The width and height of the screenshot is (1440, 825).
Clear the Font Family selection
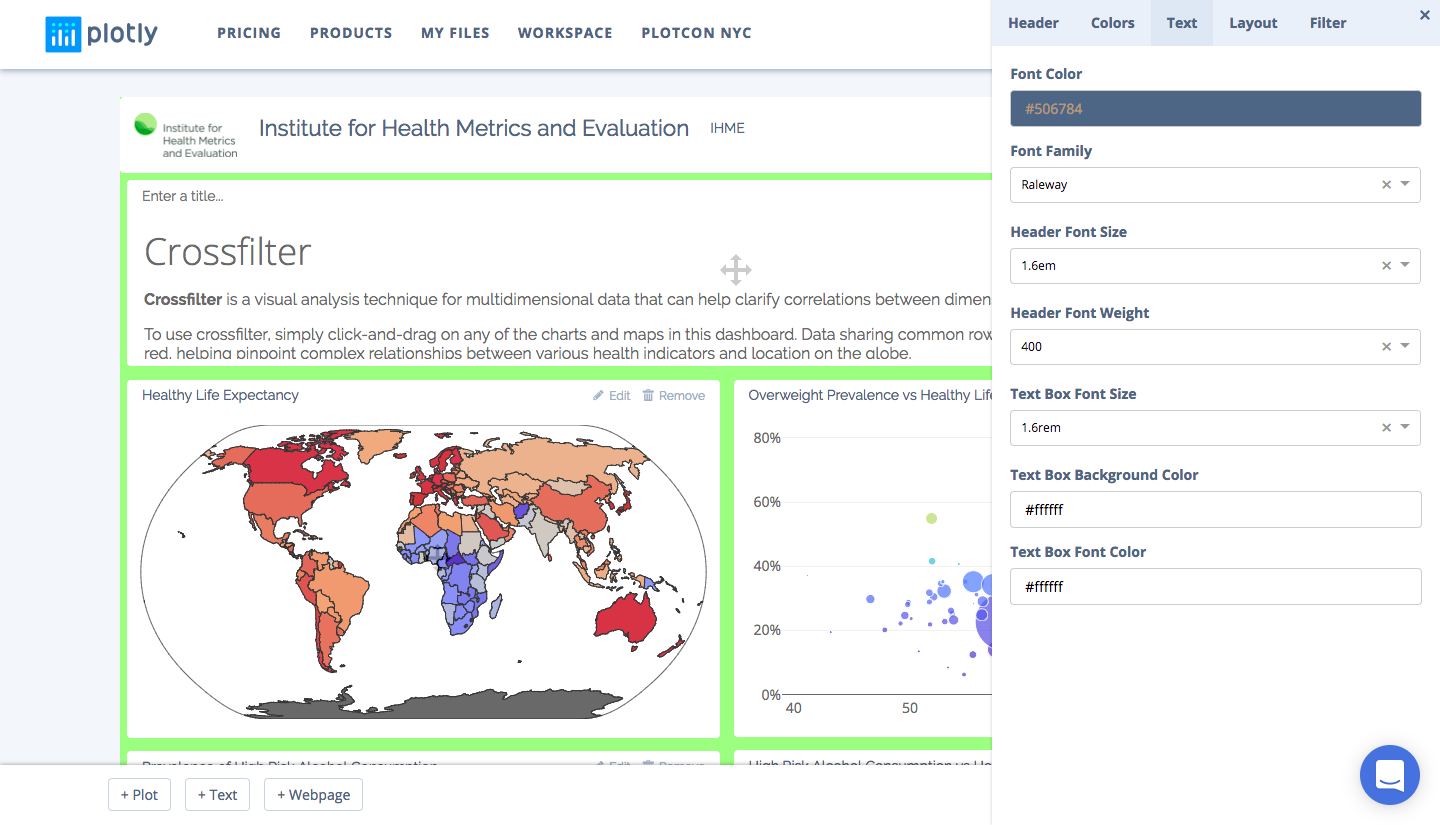(x=1386, y=185)
